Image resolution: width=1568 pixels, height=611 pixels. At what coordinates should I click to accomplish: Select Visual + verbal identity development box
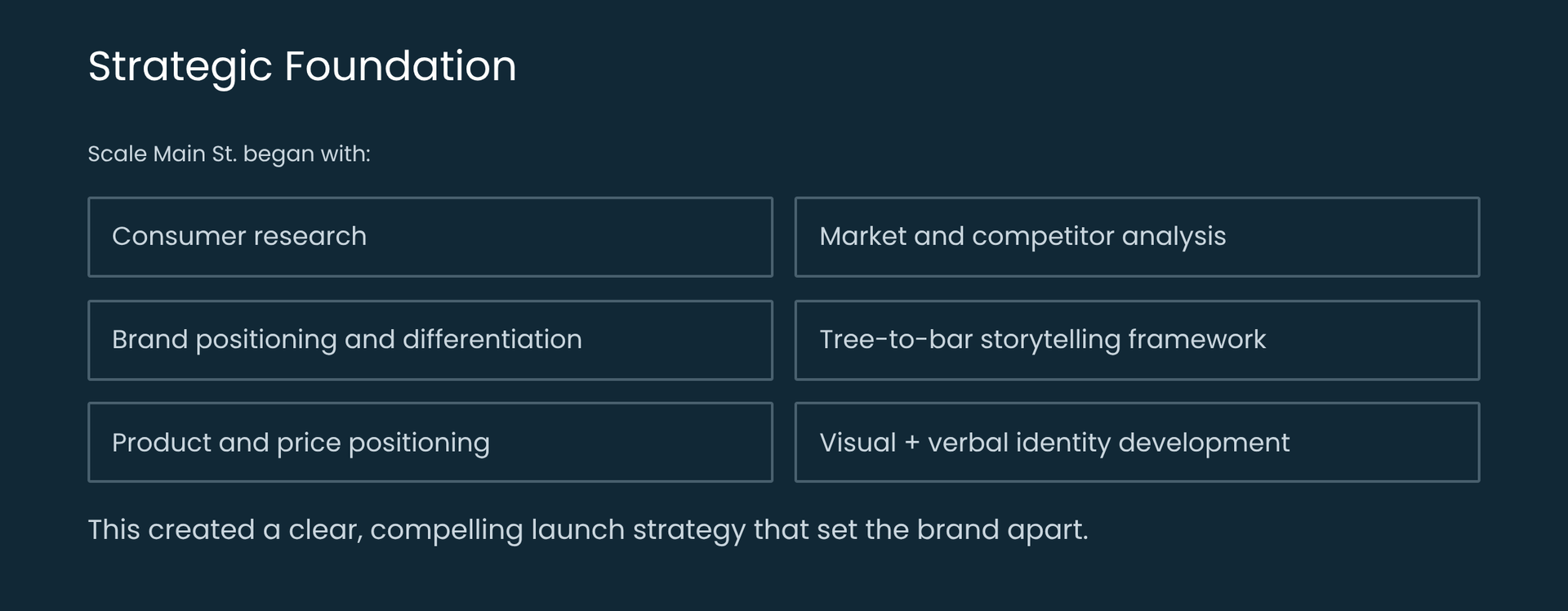(x=1137, y=442)
